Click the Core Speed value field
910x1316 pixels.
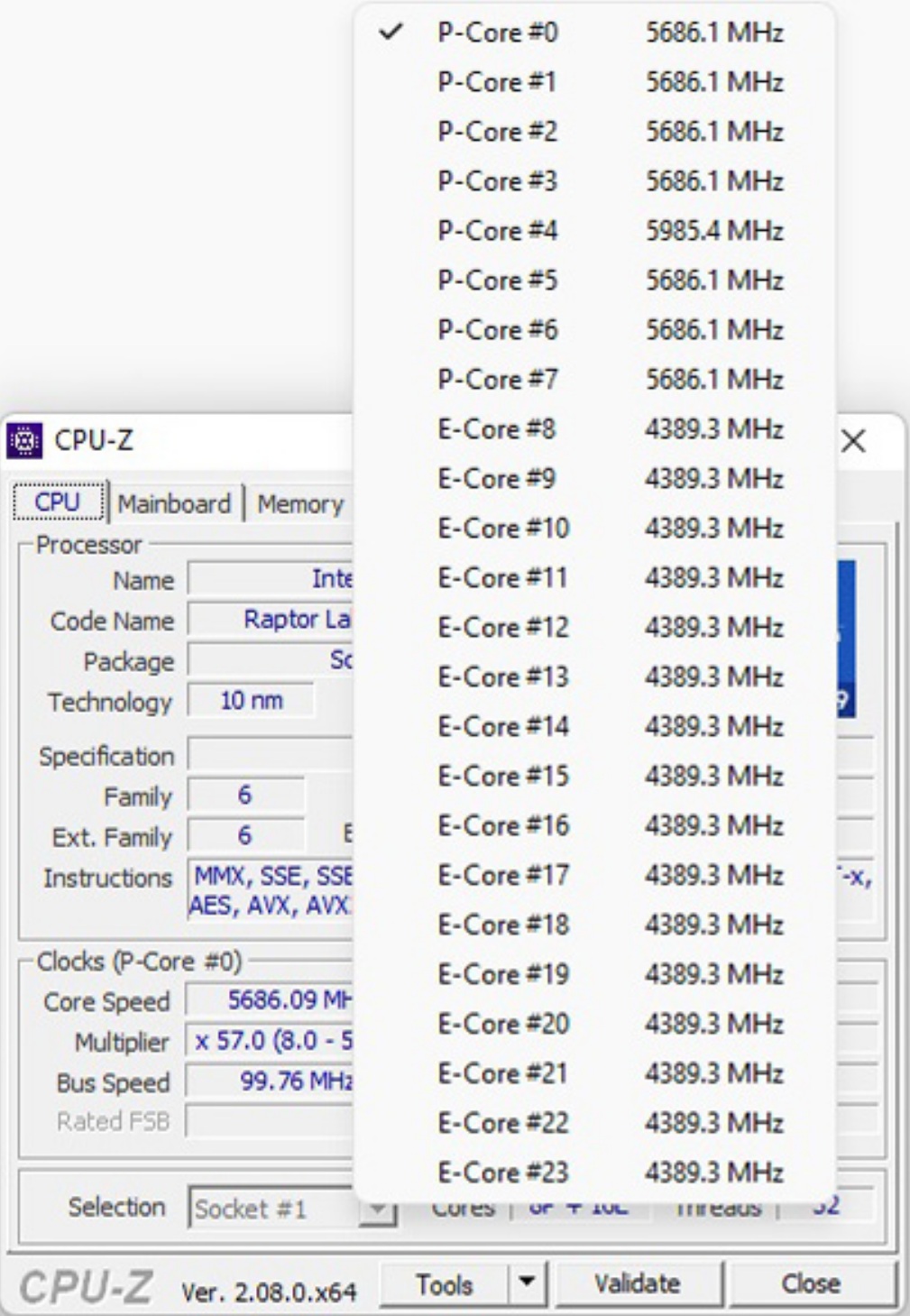271,1000
